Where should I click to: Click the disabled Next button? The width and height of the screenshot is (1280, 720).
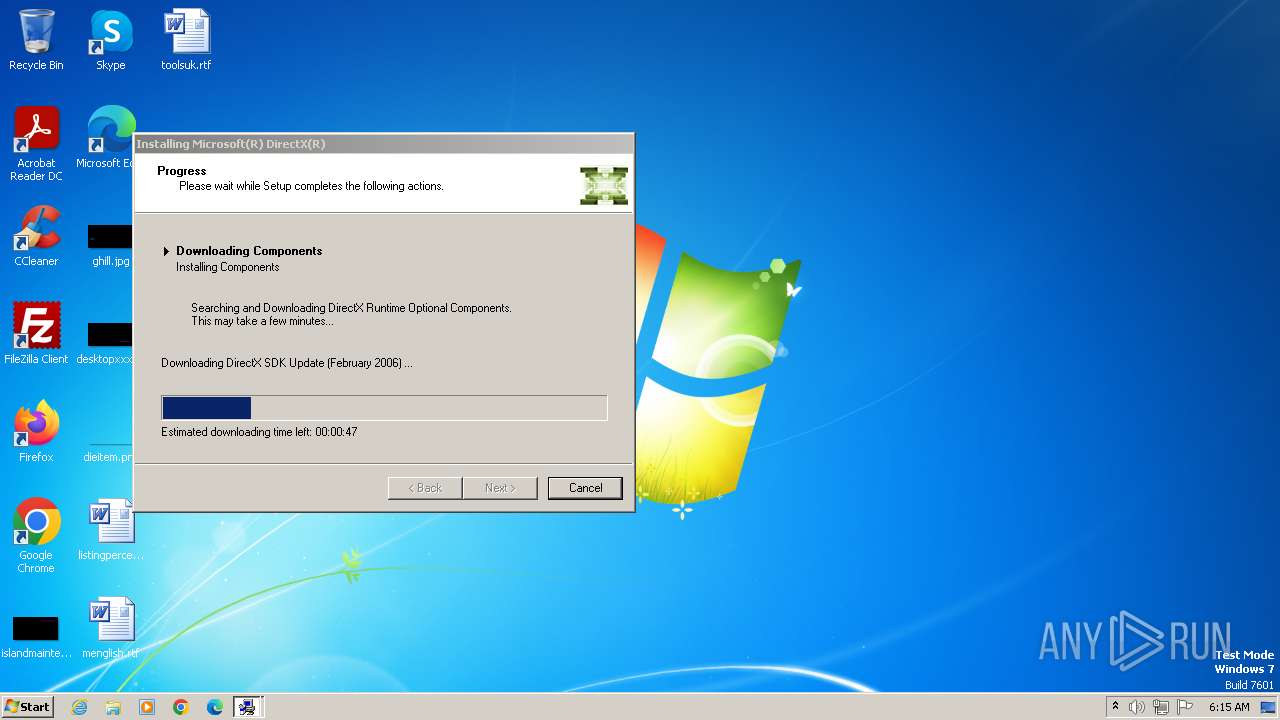tap(500, 488)
